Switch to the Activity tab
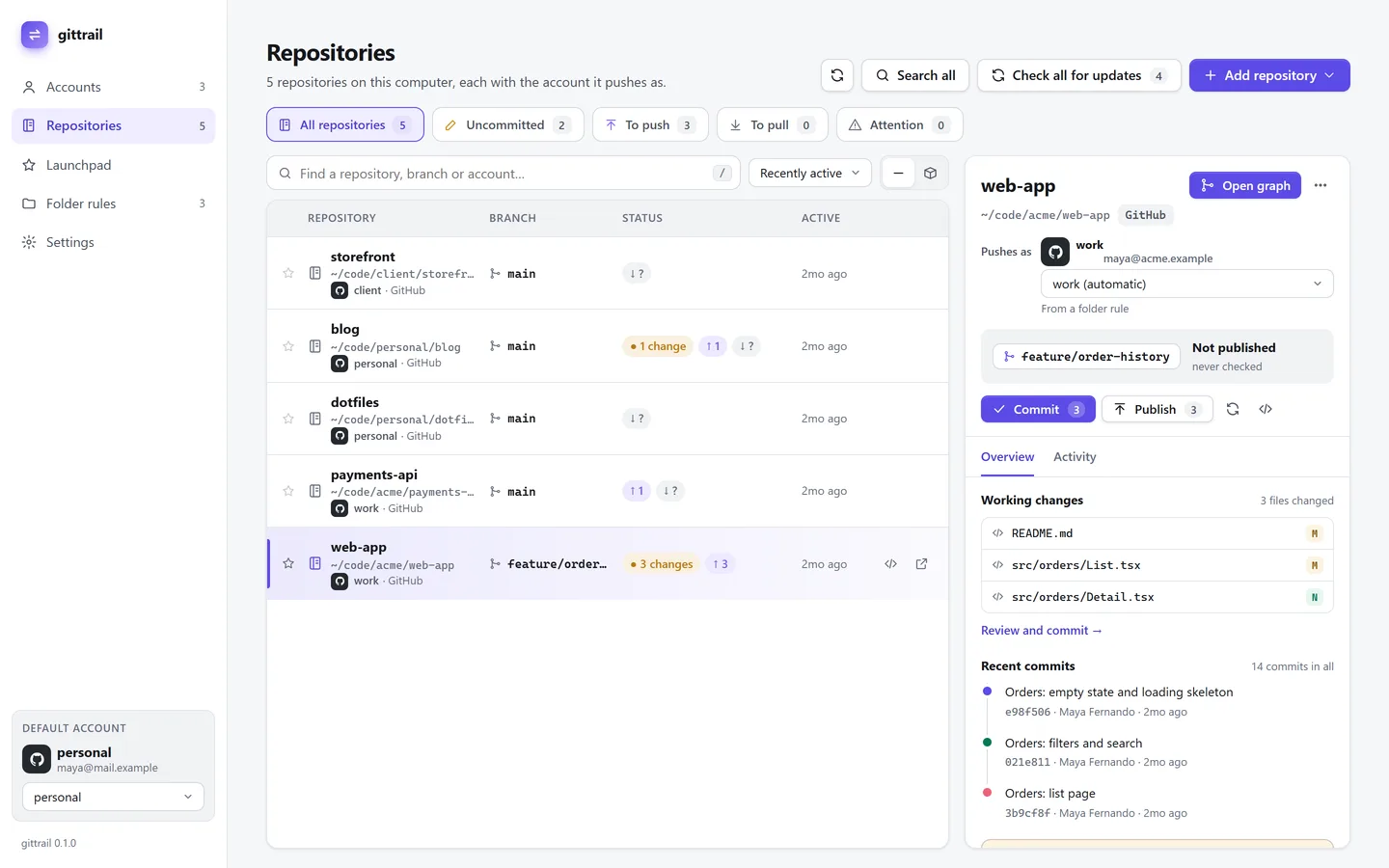1389x868 pixels. tap(1075, 457)
